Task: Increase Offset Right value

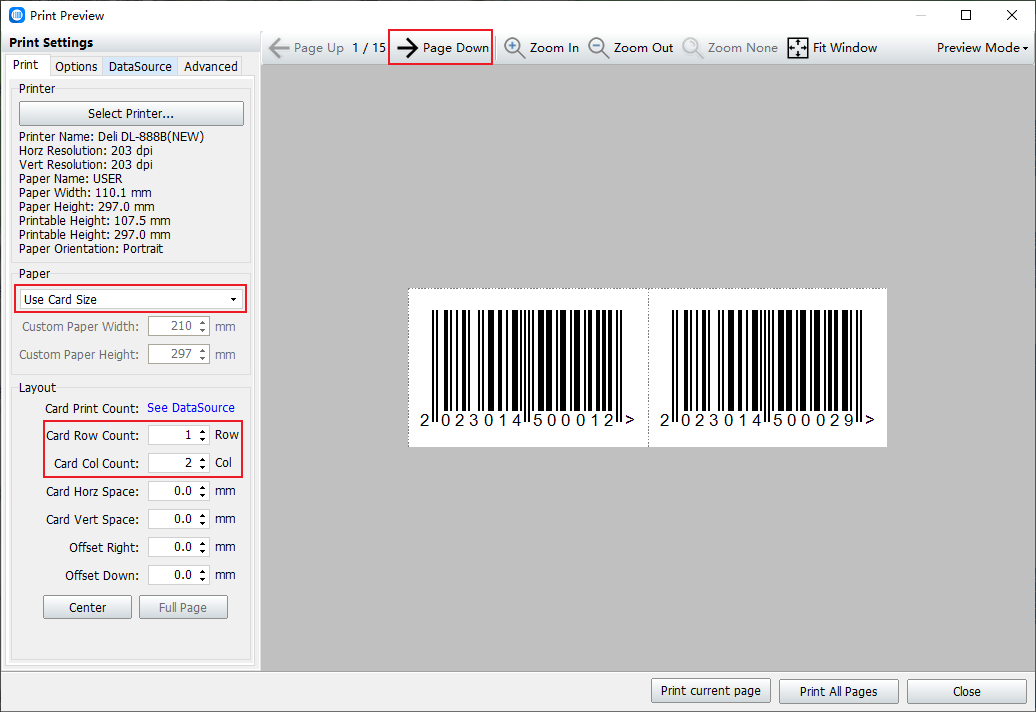Action: [x=202, y=544]
